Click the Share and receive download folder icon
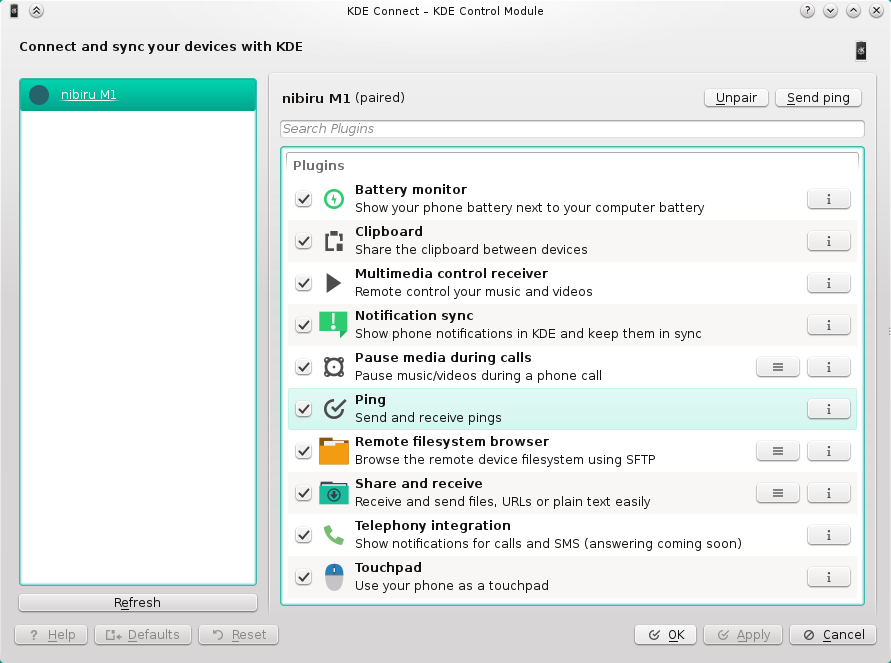Screen dimensions: 891x663 pyautogui.click(x=334, y=493)
